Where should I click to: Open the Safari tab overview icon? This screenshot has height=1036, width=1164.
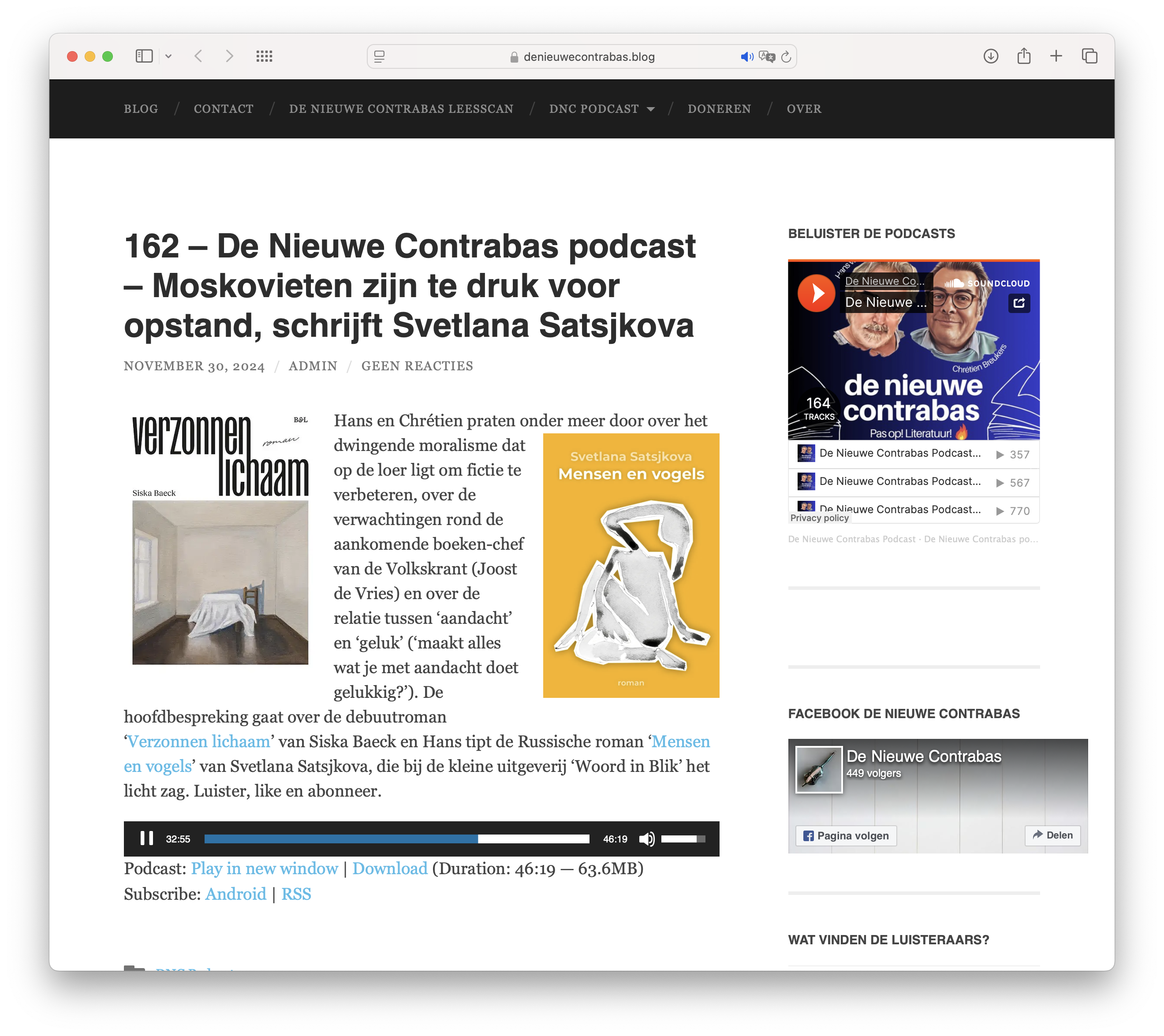(x=1089, y=56)
